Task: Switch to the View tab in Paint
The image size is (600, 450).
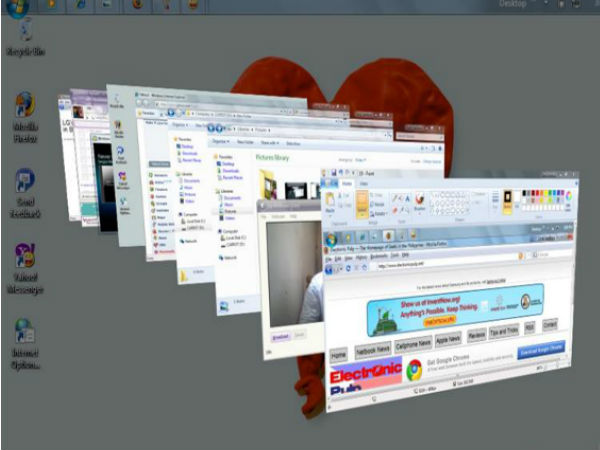Action: click(362, 184)
